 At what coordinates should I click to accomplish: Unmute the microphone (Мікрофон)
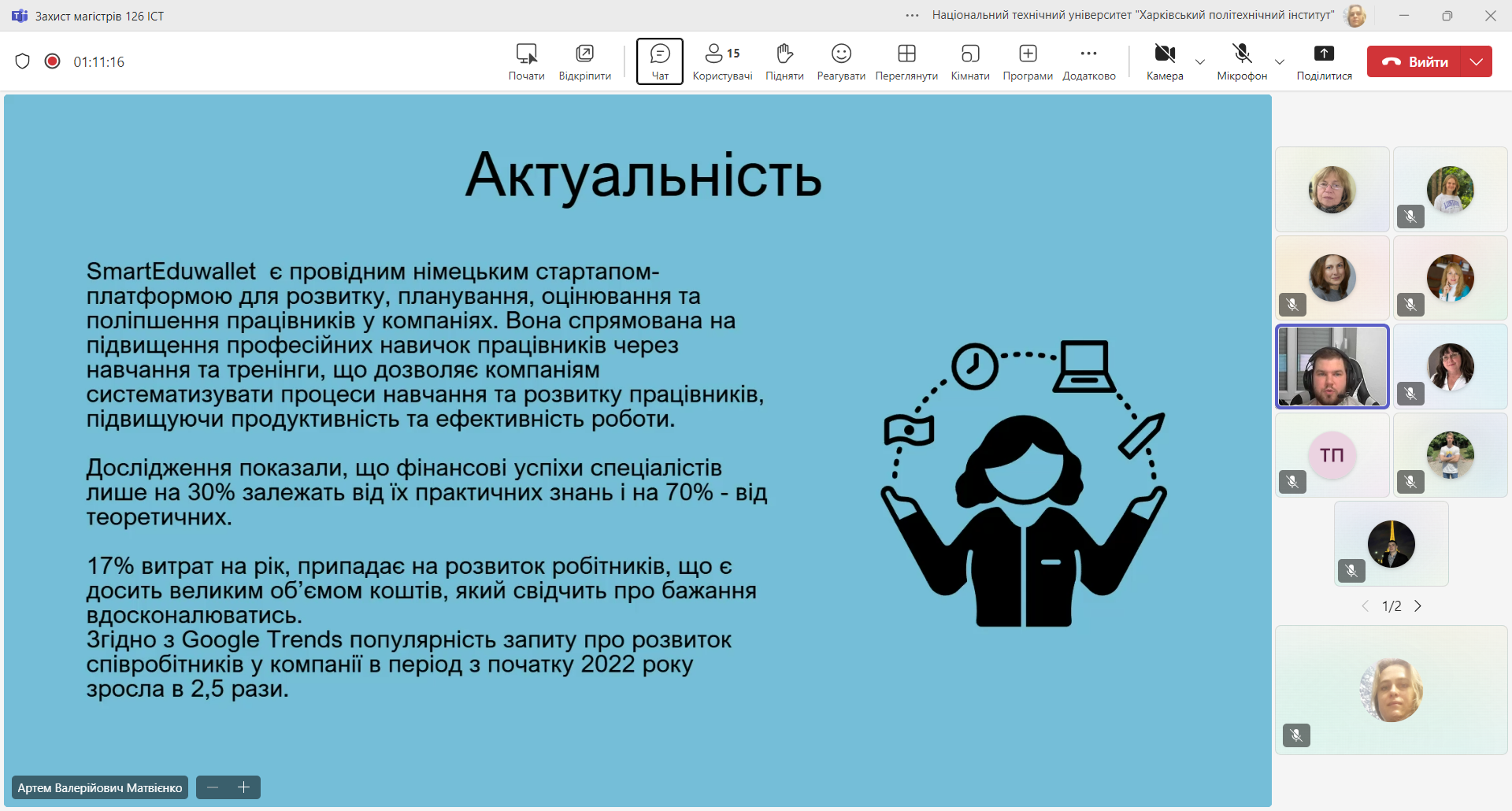[x=1242, y=61]
